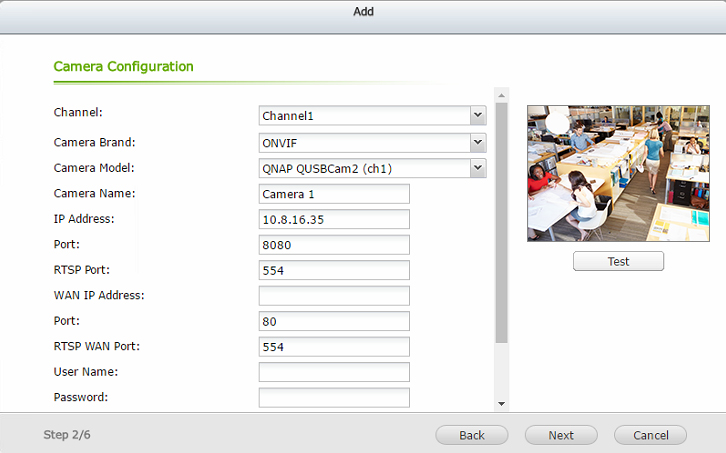The image size is (726, 453).
Task: Click the Test button
Action: point(618,261)
